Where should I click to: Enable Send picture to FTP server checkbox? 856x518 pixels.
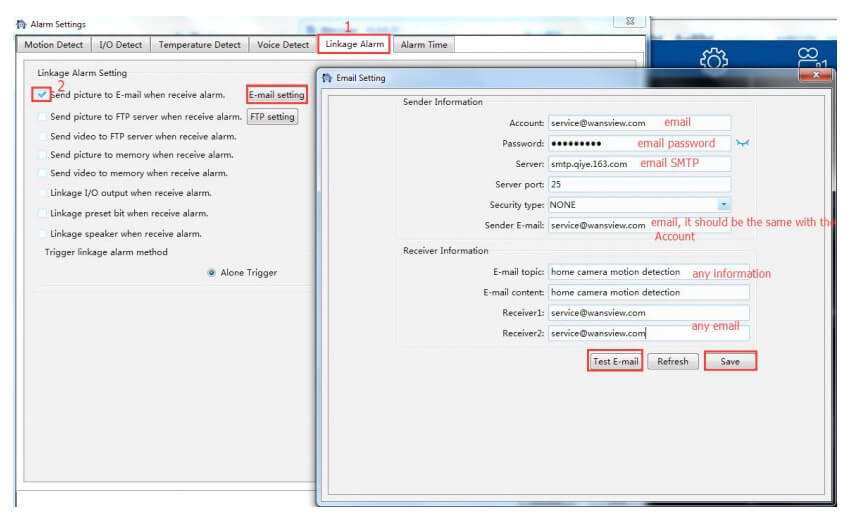(x=41, y=117)
